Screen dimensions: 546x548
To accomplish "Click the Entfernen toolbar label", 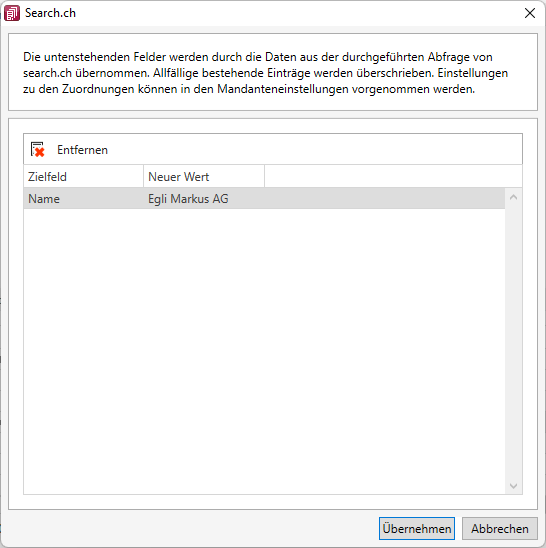I will click(x=82, y=150).
